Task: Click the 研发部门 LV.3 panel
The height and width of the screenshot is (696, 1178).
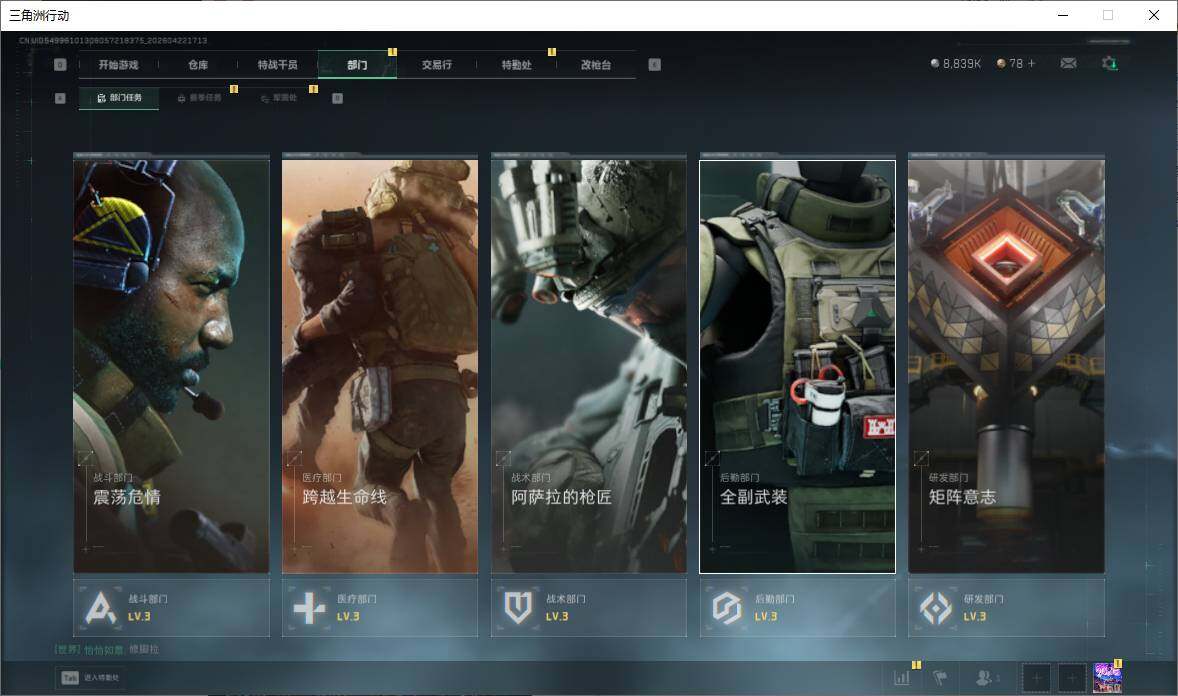Action: (x=1006, y=607)
